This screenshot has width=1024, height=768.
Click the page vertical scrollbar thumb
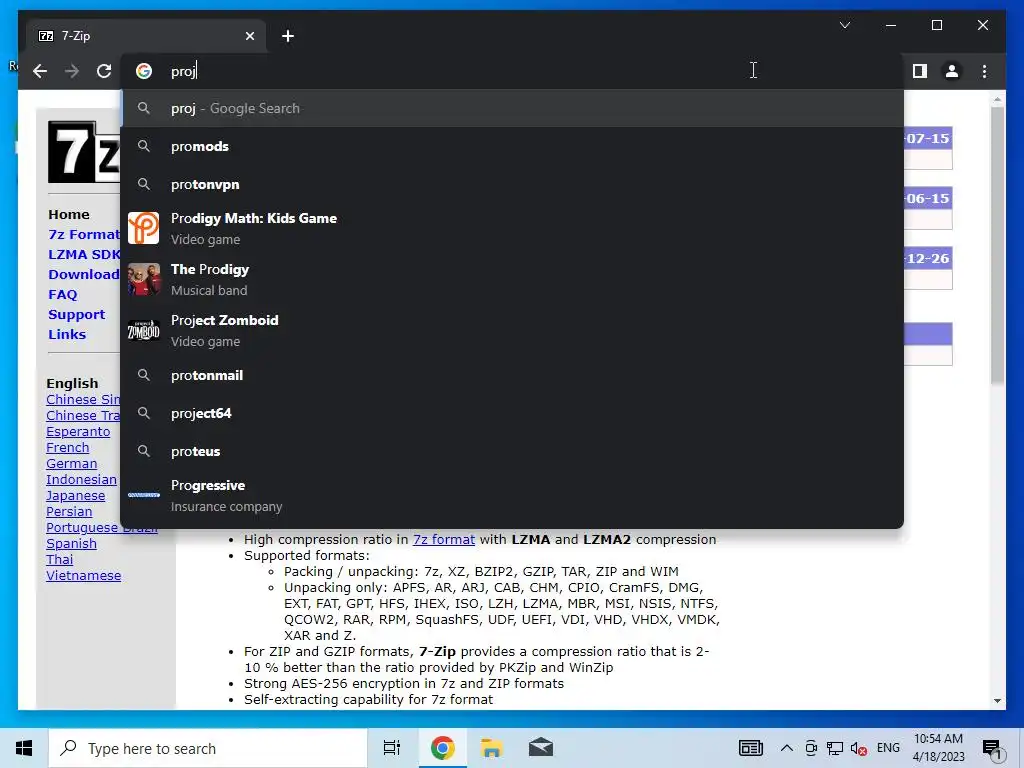[997, 245]
